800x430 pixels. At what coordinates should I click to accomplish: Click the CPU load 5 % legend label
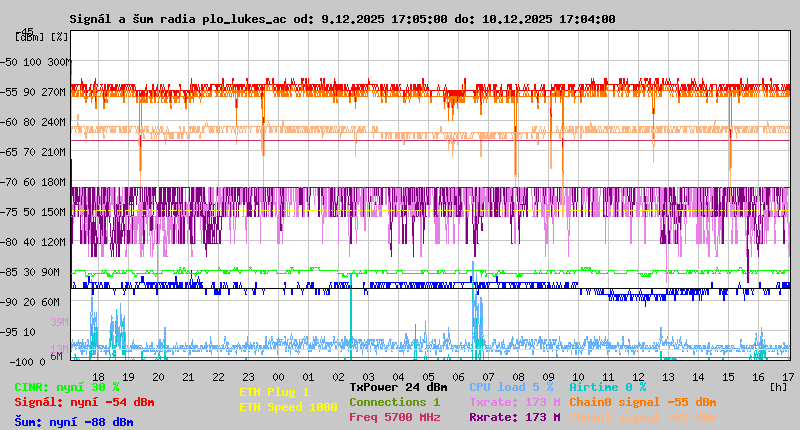click(x=511, y=388)
